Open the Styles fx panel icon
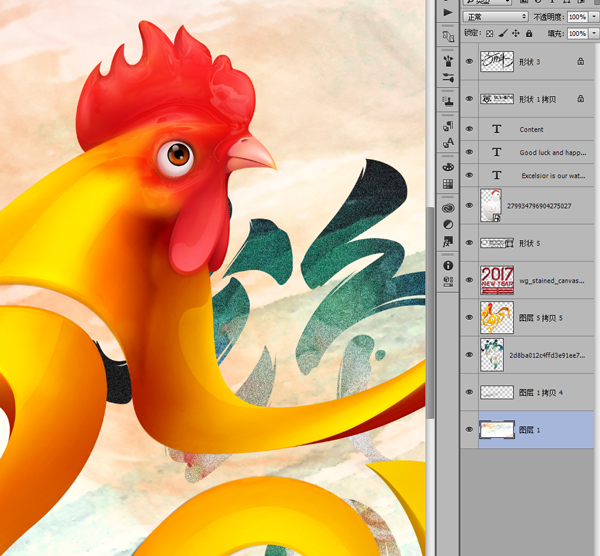This screenshot has height=556, width=600. 448,241
